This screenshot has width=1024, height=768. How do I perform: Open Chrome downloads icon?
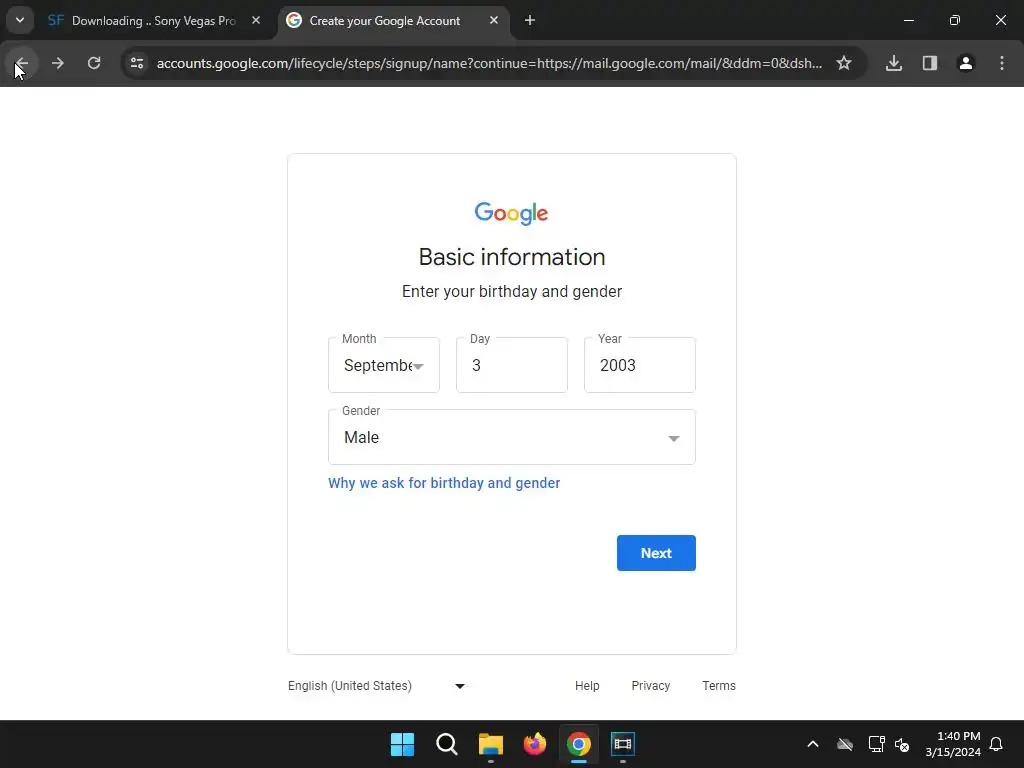click(893, 63)
